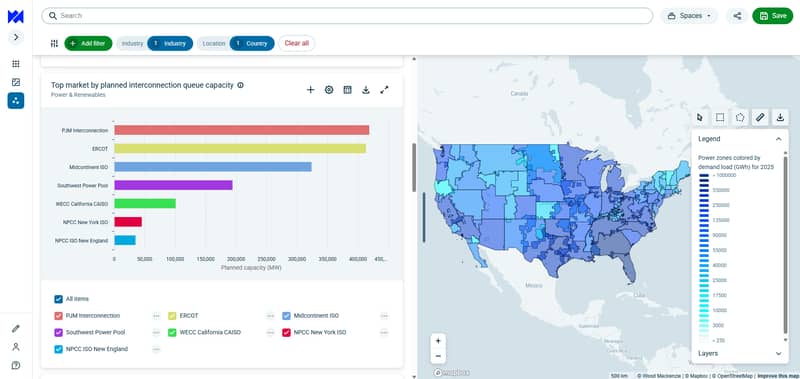Uncheck the All items checkbox

[59, 299]
